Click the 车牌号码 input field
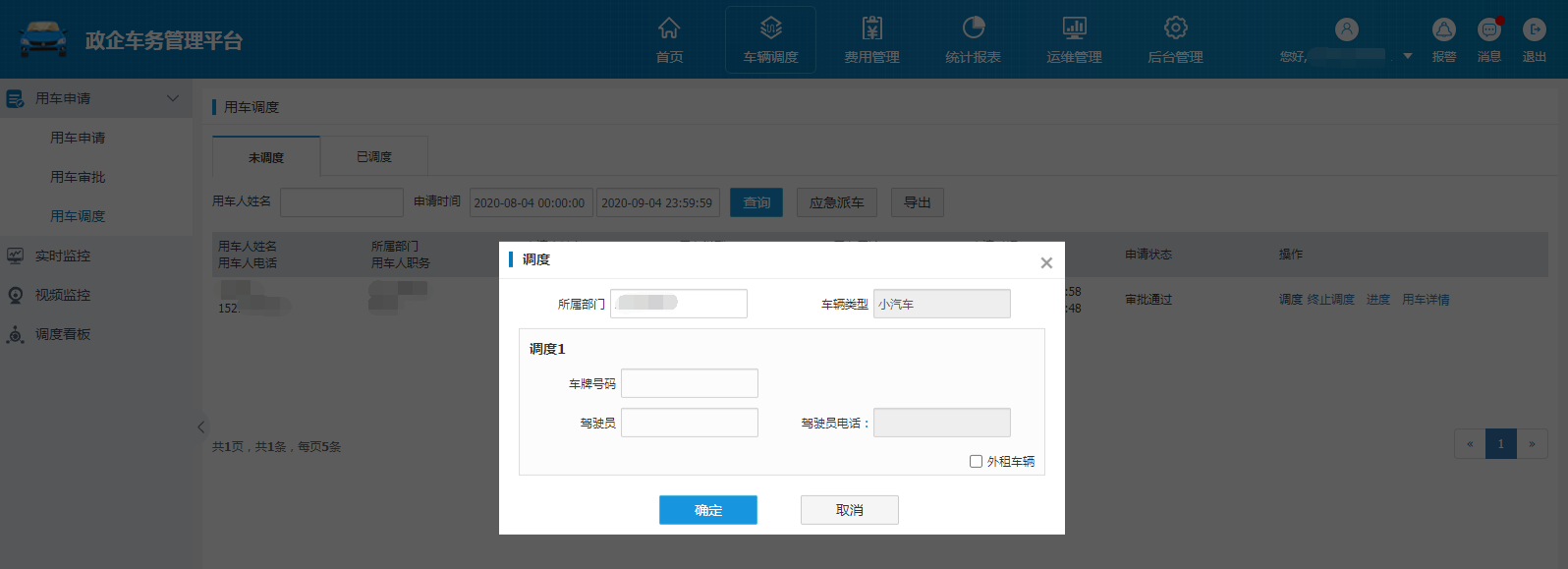Viewport: 1568px width, 569px height. click(x=689, y=383)
